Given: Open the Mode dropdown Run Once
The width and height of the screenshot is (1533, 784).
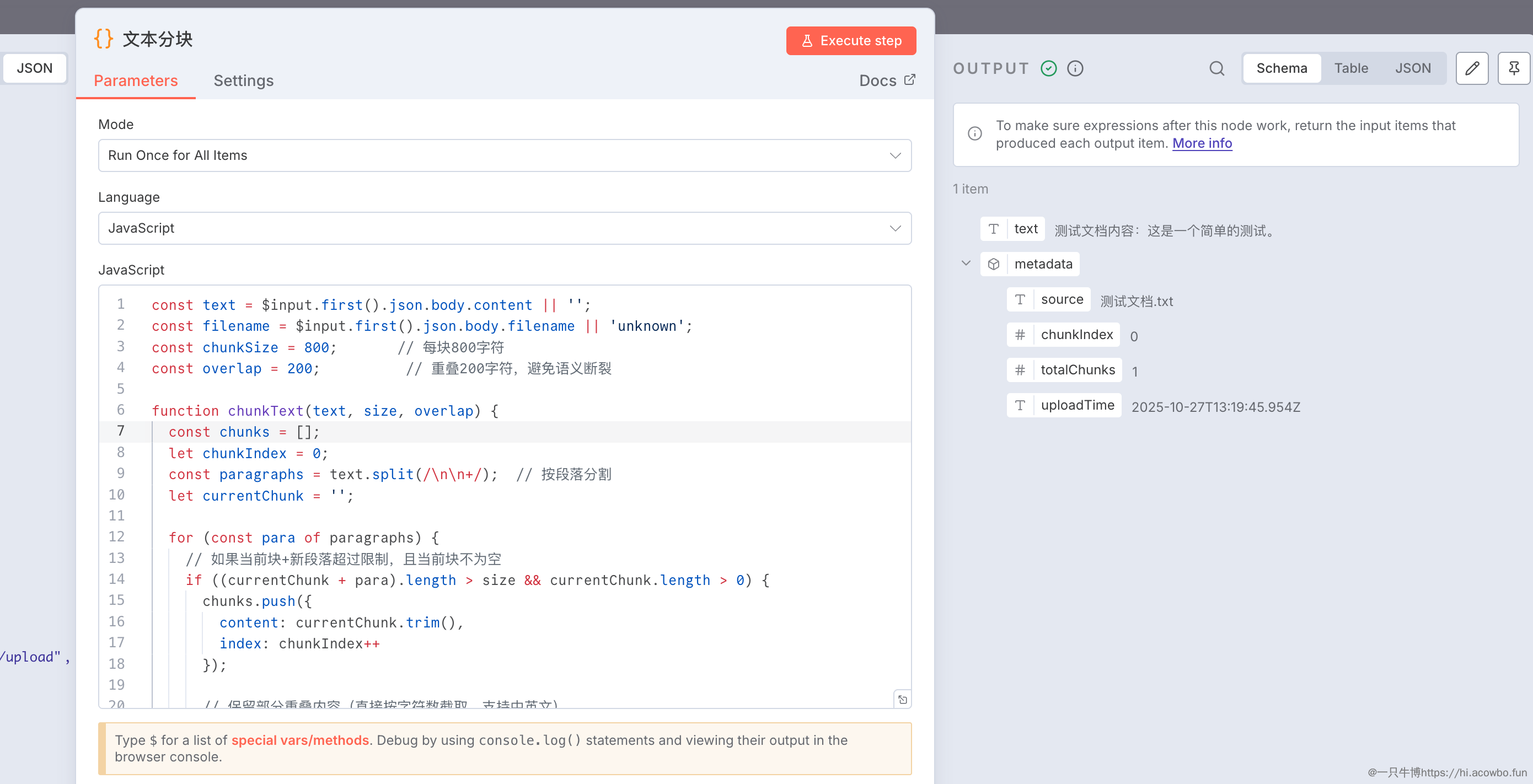Looking at the screenshot, I should pyautogui.click(x=504, y=155).
